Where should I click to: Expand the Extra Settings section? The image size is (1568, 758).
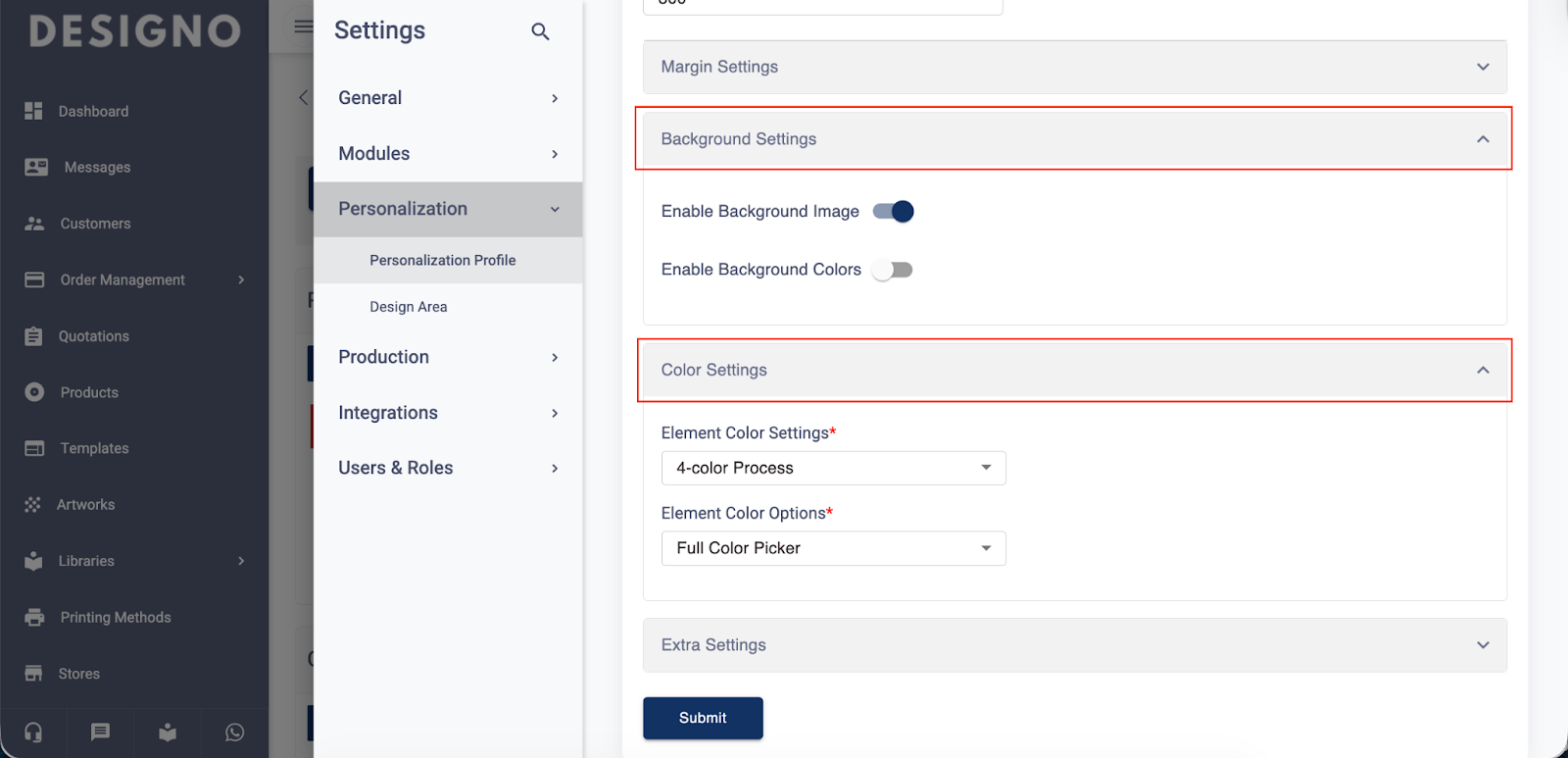point(1074,645)
